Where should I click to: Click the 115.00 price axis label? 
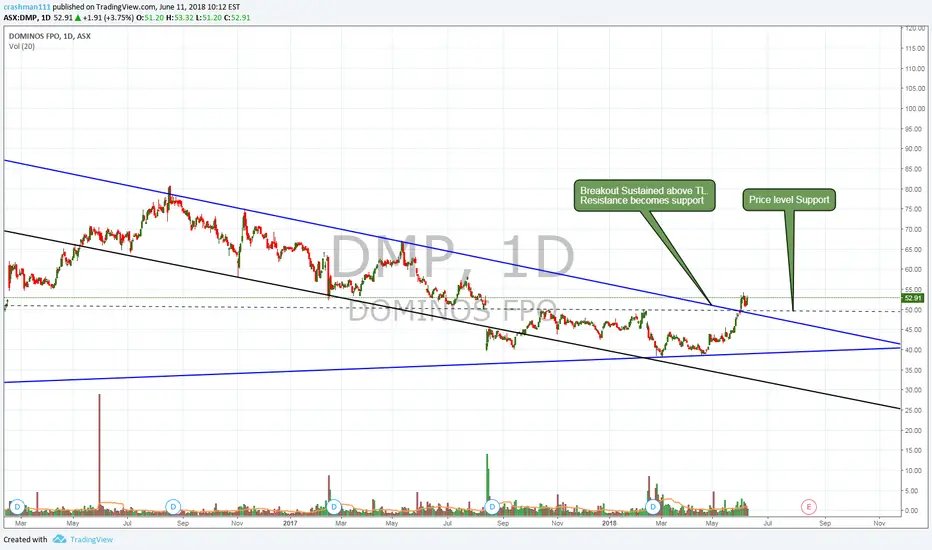[x=915, y=48]
